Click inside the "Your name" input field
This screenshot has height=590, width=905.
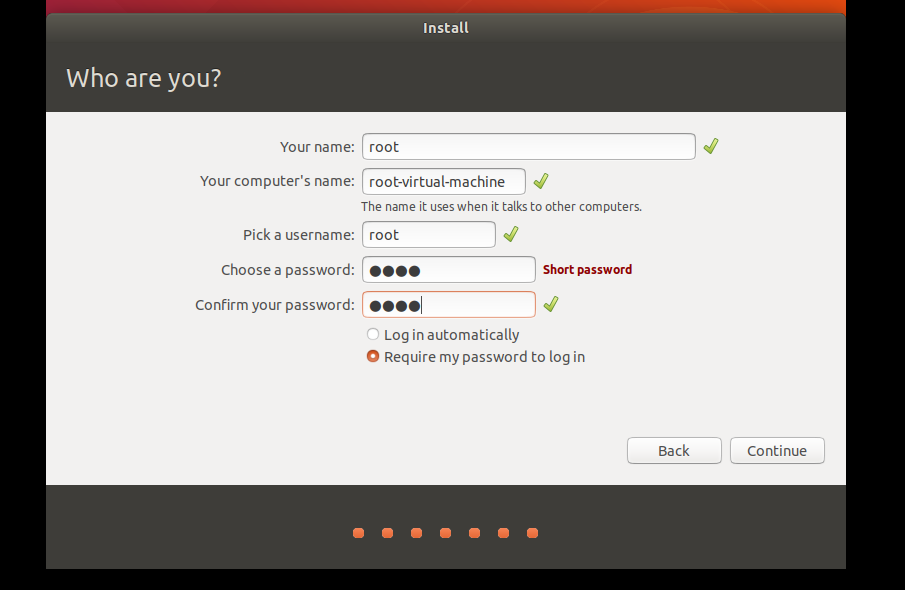tap(528, 146)
